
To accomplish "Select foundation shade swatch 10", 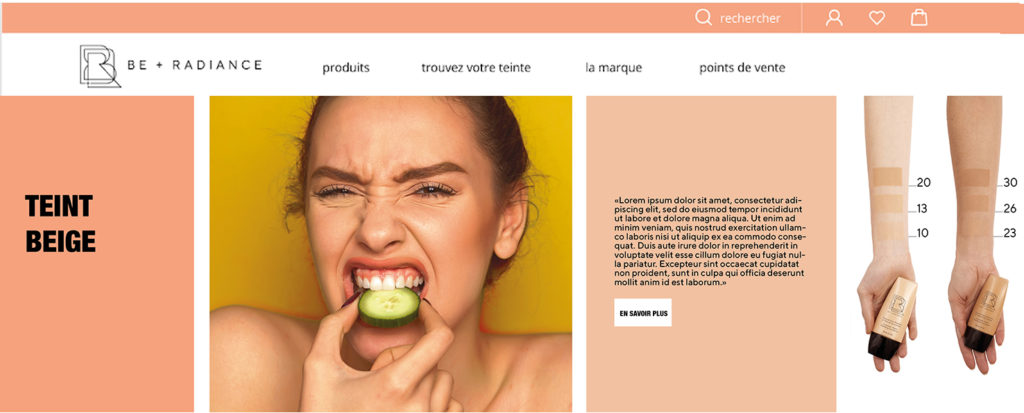I will 888,228.
